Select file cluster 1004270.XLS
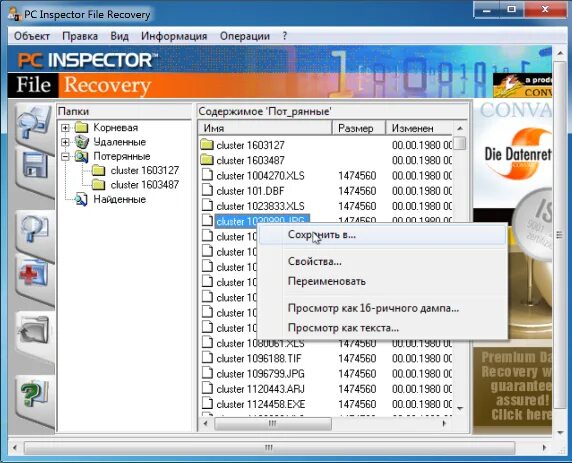 pyautogui.click(x=260, y=176)
